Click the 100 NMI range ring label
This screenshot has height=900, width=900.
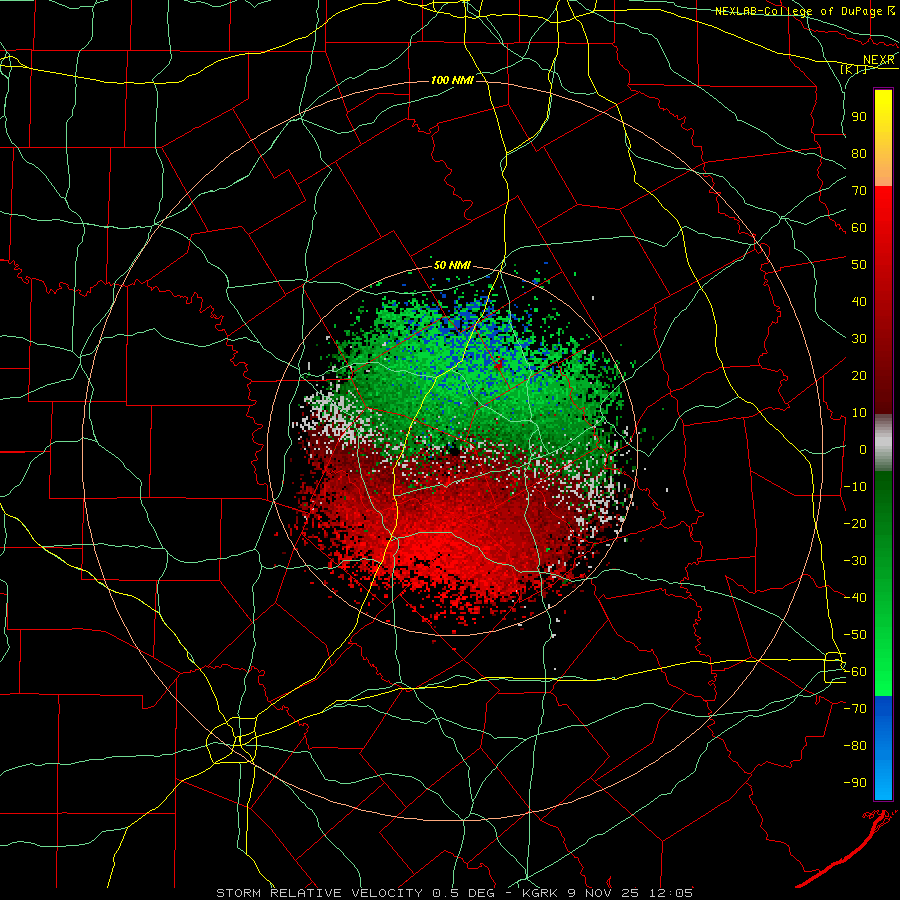452,80
